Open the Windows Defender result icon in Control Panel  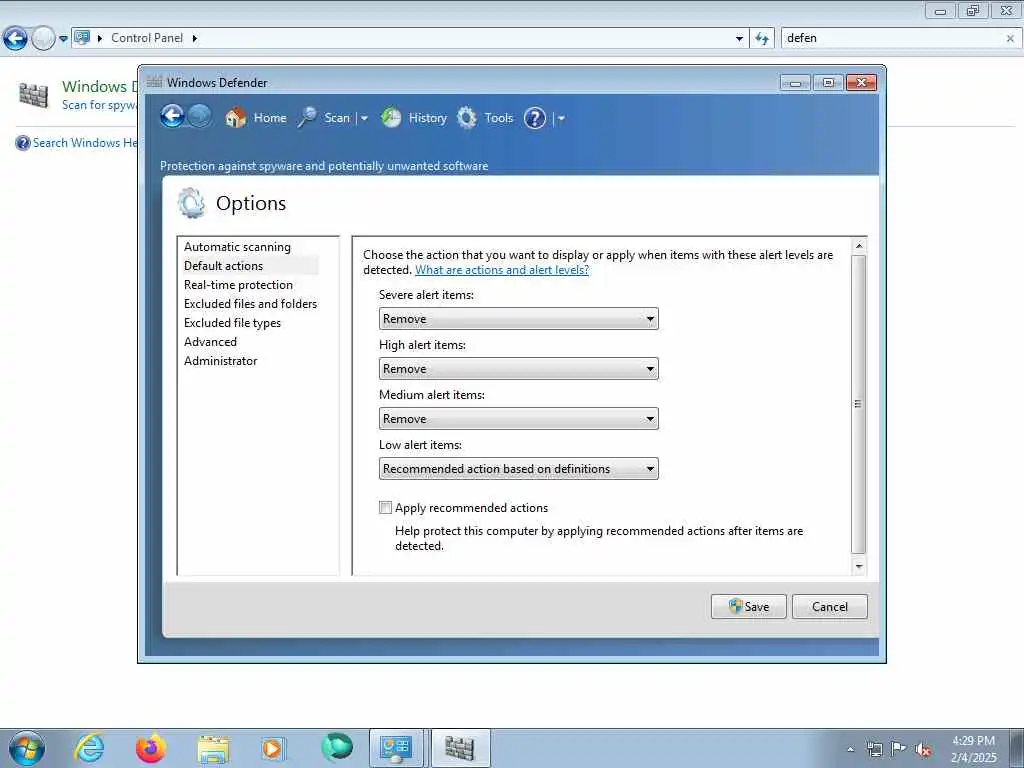click(33, 95)
